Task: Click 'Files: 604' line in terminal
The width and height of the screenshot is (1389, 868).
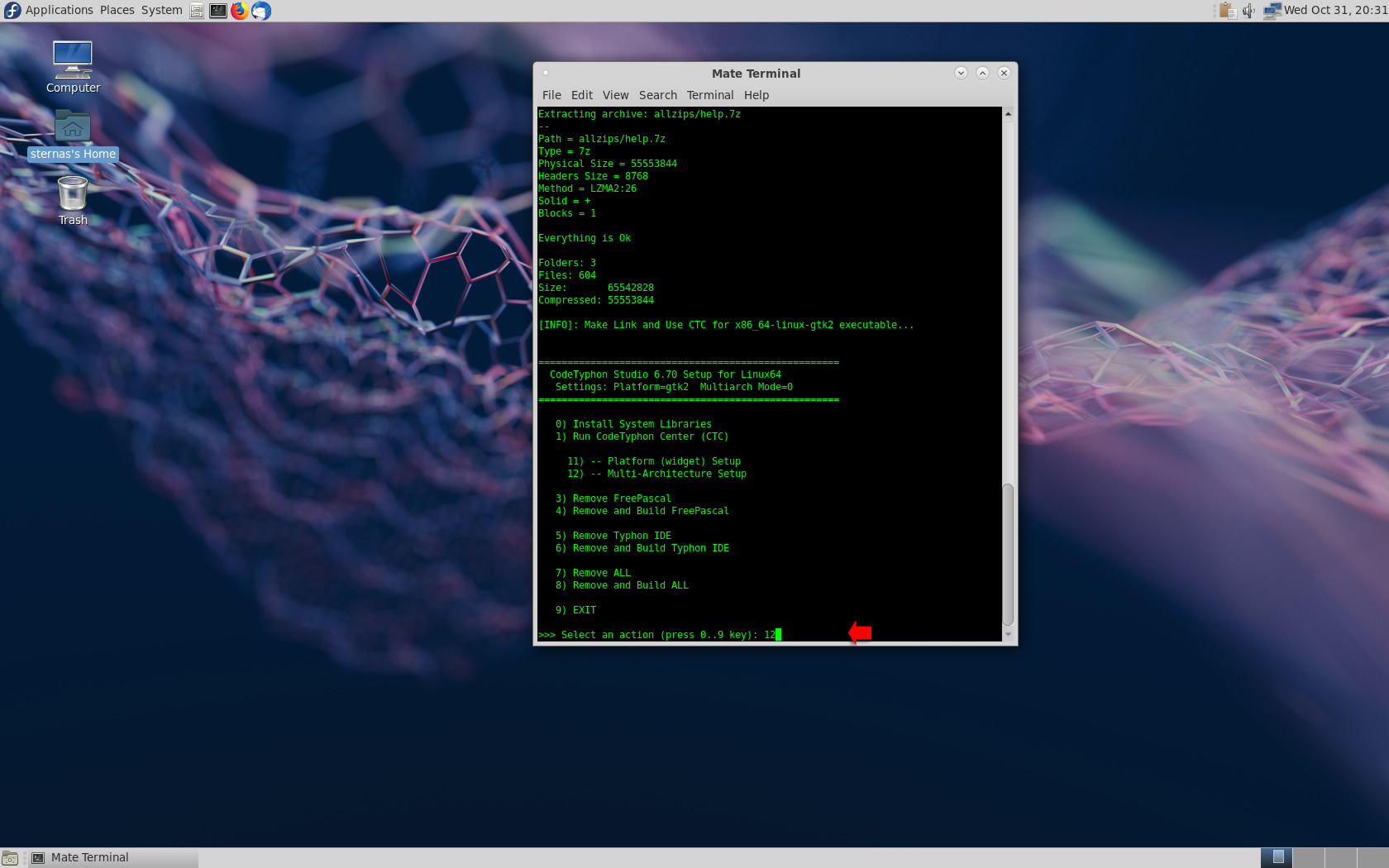Action: pyautogui.click(x=567, y=275)
